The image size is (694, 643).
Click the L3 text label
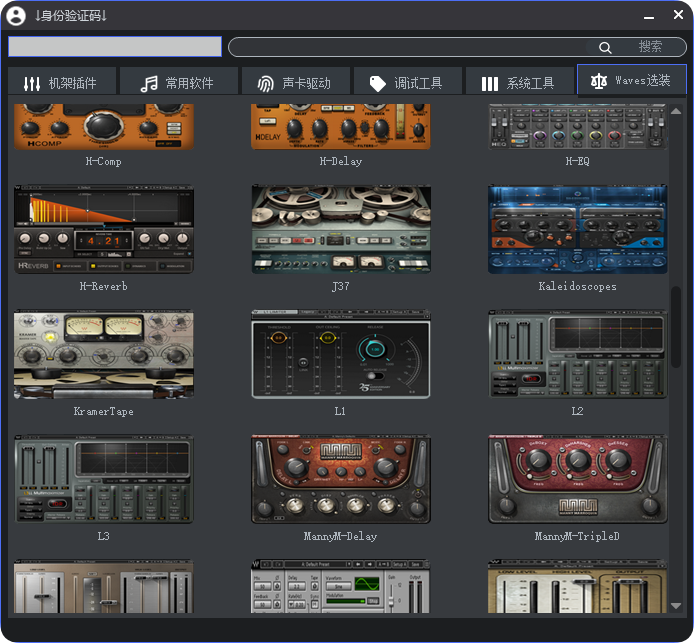point(103,536)
